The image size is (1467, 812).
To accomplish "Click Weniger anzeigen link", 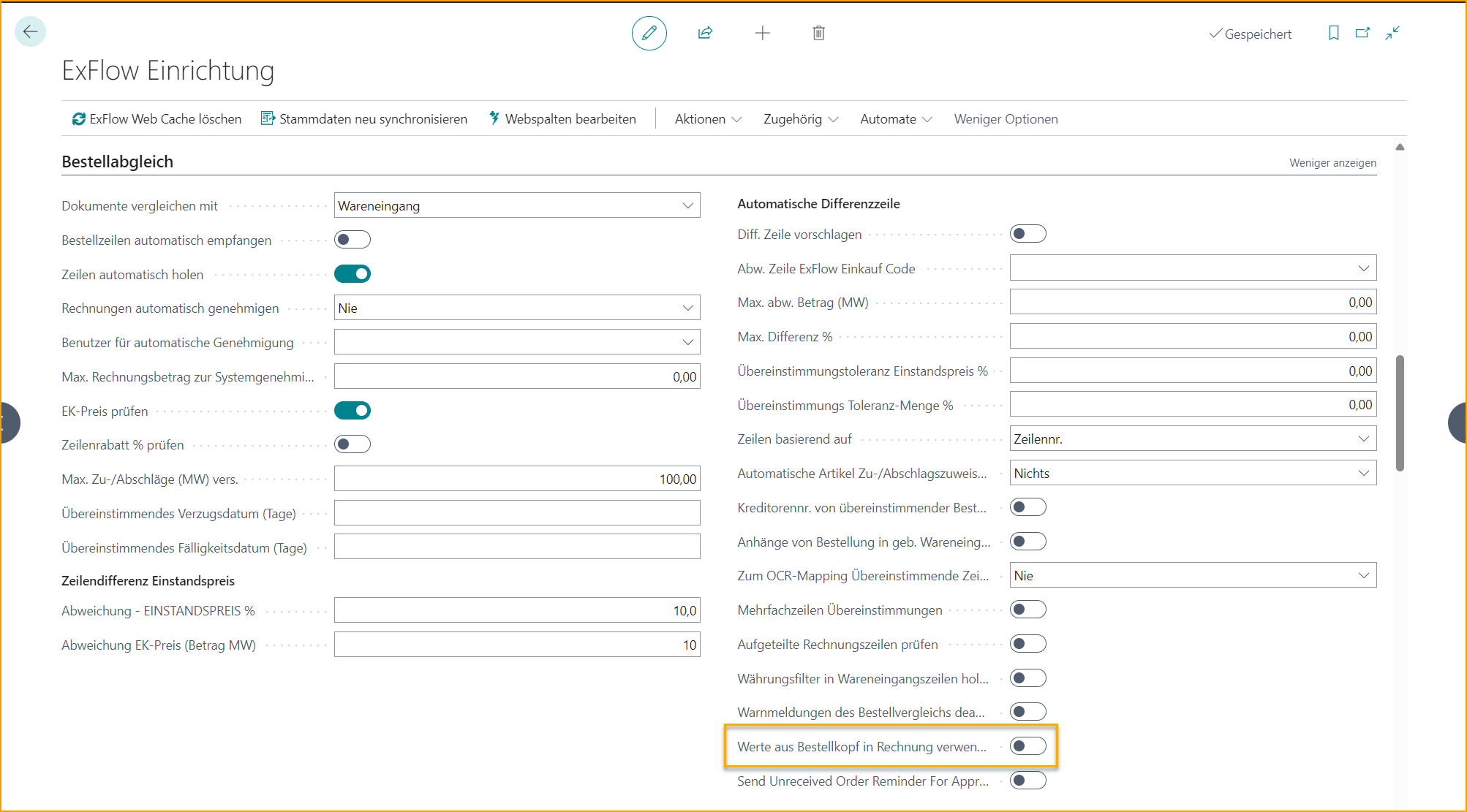I will (1332, 162).
